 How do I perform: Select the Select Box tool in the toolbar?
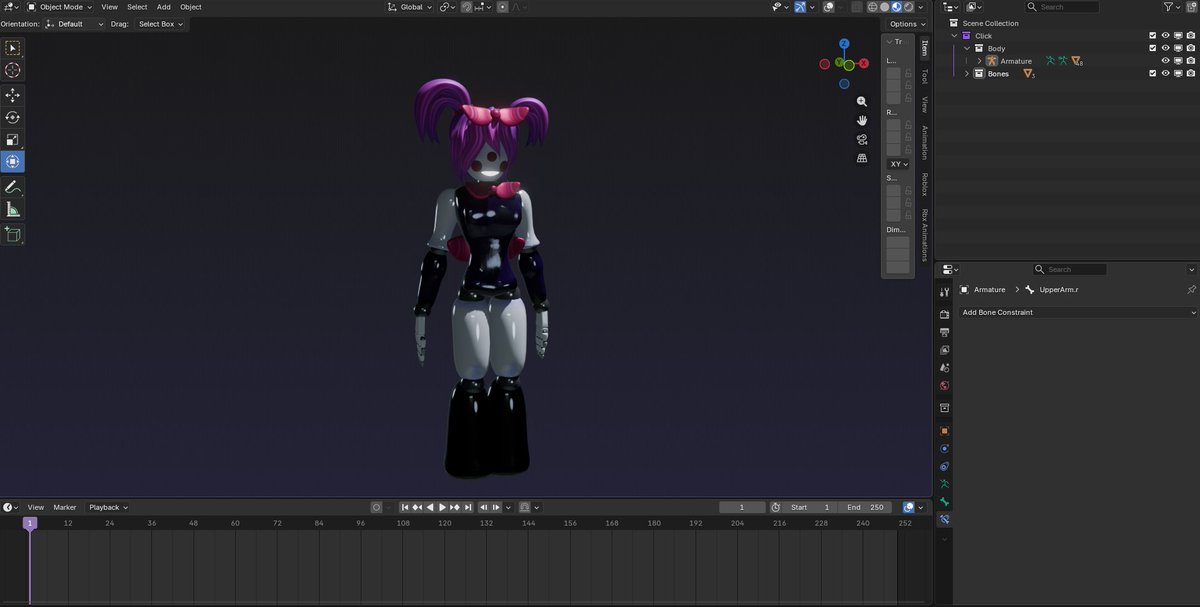point(12,48)
